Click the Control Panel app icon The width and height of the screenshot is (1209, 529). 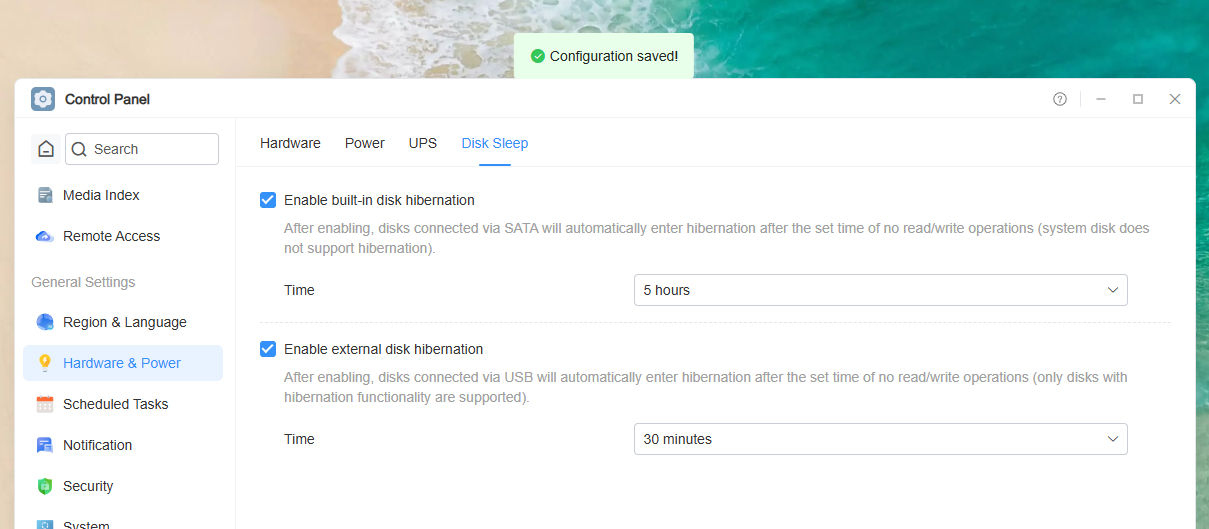tap(43, 99)
